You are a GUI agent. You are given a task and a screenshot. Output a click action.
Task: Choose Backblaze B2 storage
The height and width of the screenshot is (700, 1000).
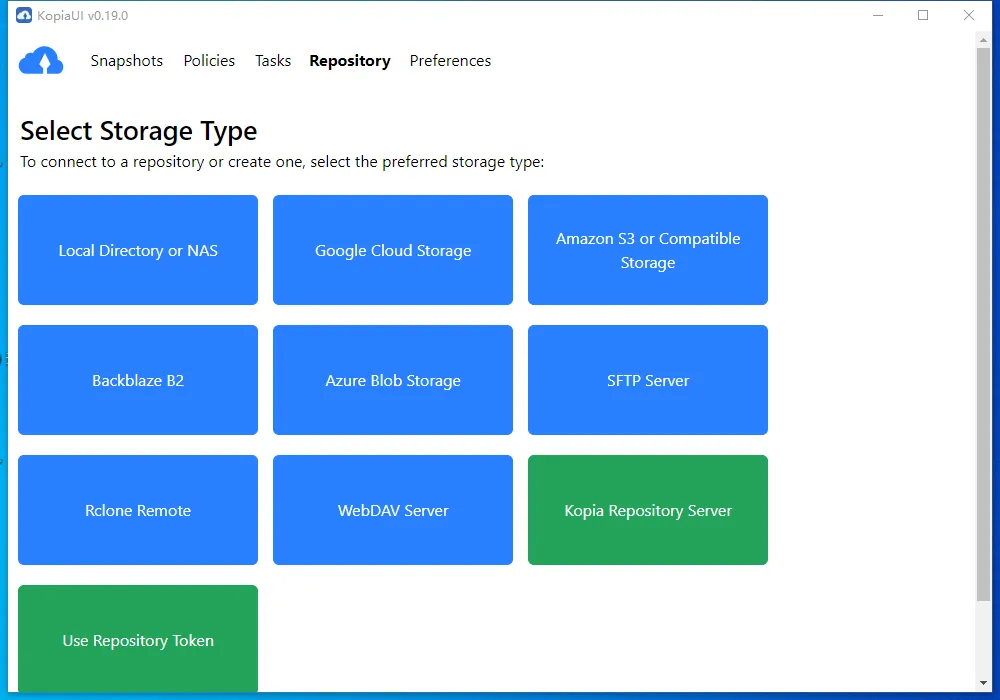tap(138, 380)
